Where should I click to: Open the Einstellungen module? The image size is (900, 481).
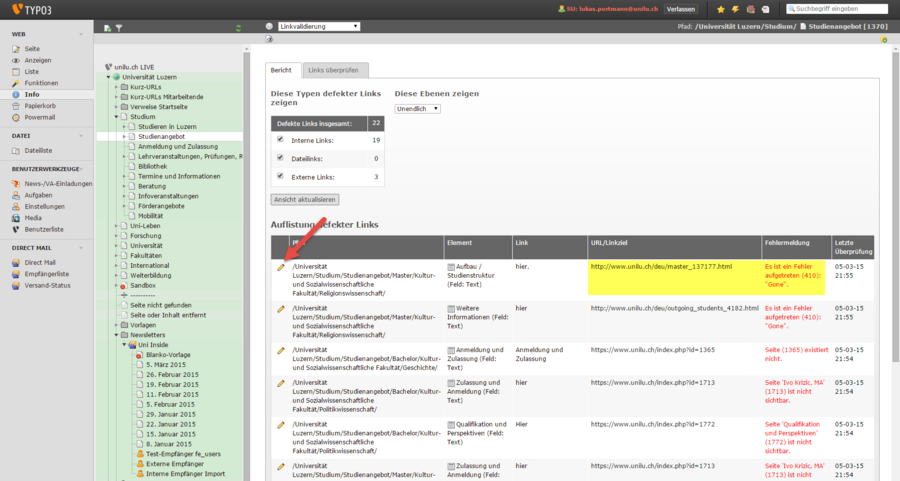coord(44,207)
